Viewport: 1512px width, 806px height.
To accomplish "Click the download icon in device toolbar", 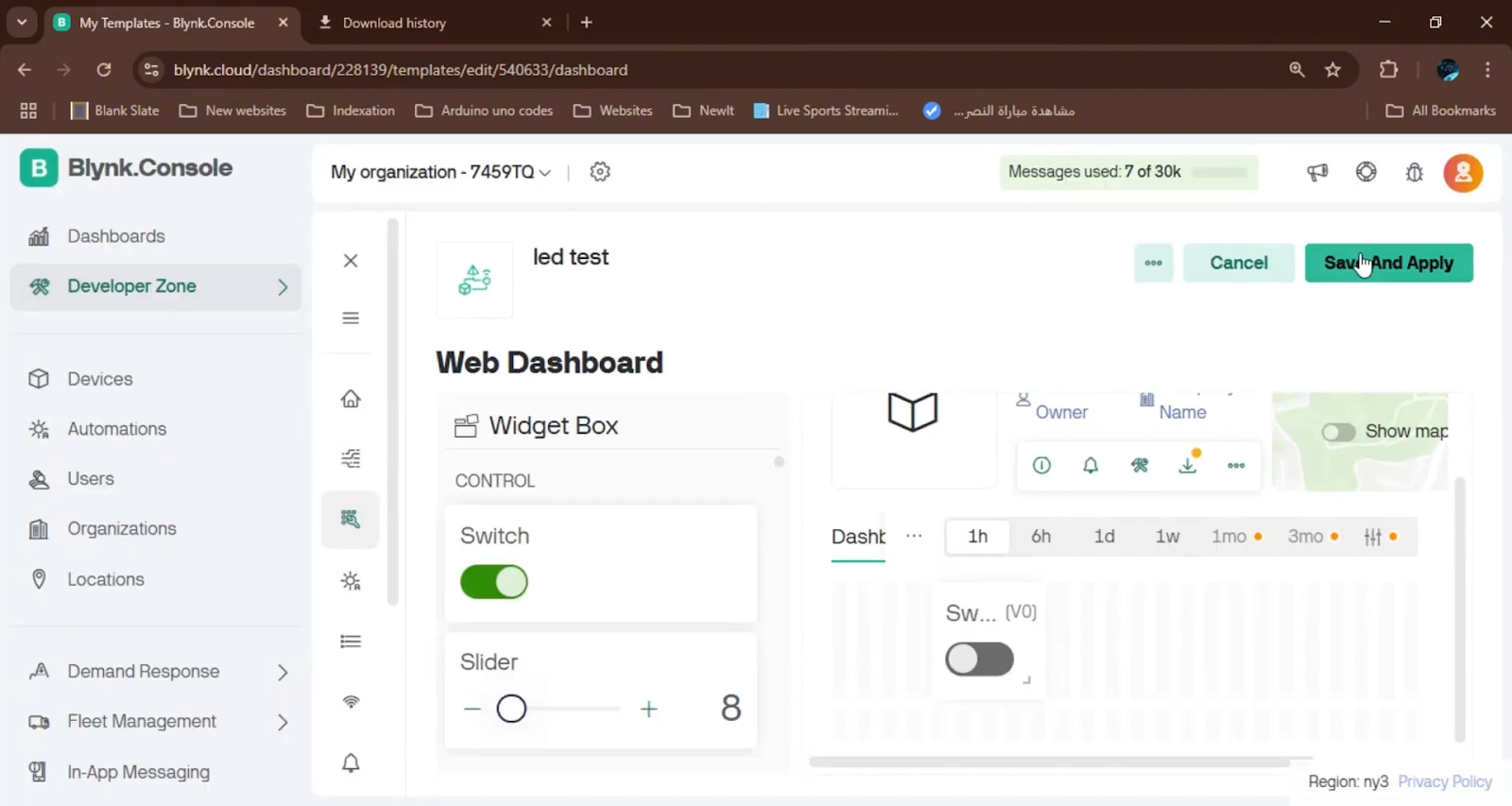I will (x=1188, y=465).
